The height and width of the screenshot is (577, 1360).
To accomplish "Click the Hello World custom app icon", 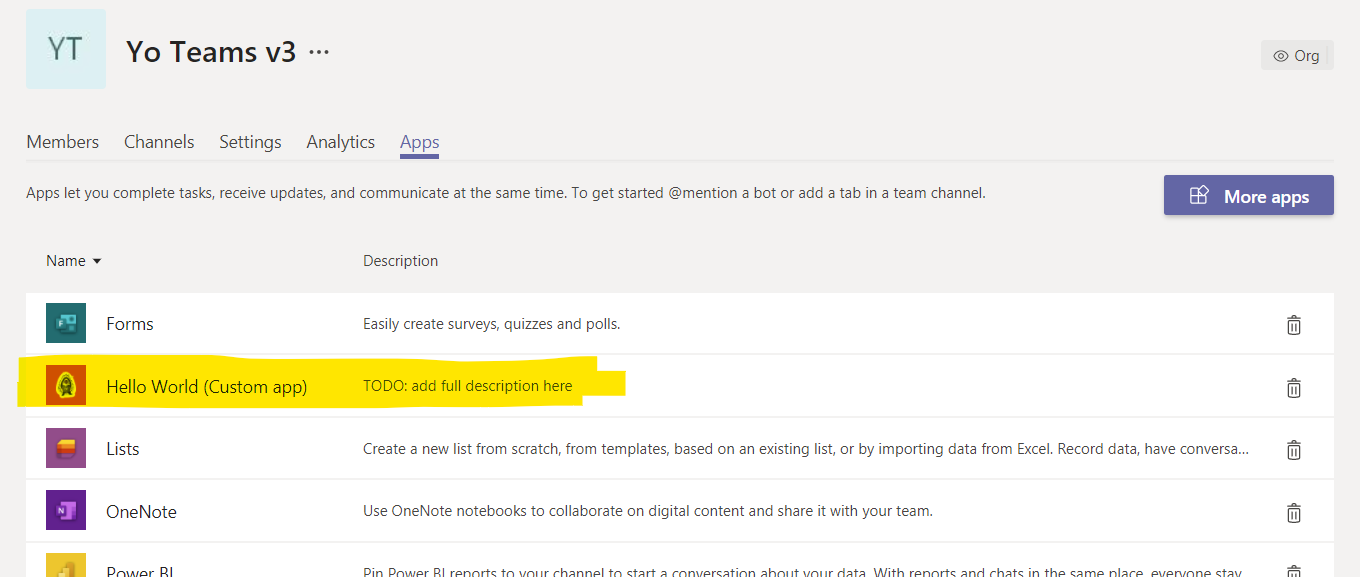I will tap(66, 386).
